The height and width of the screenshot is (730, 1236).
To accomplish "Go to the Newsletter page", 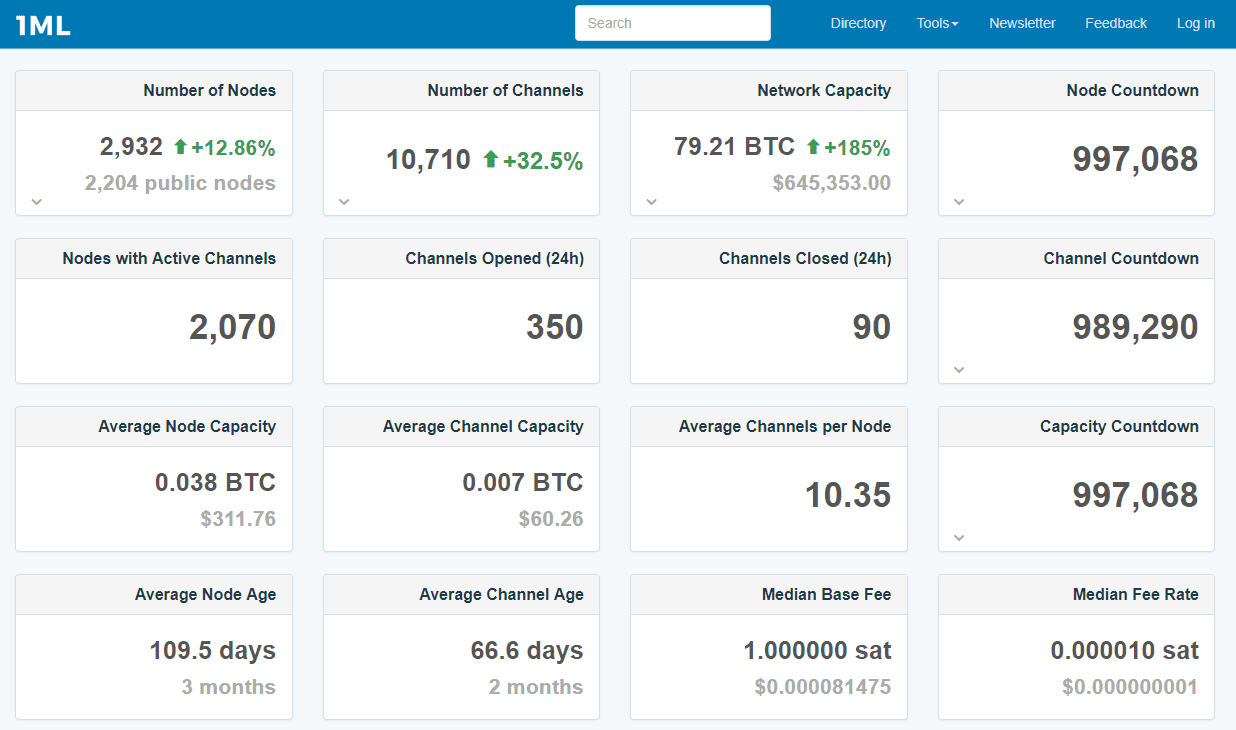I will (x=1022, y=23).
